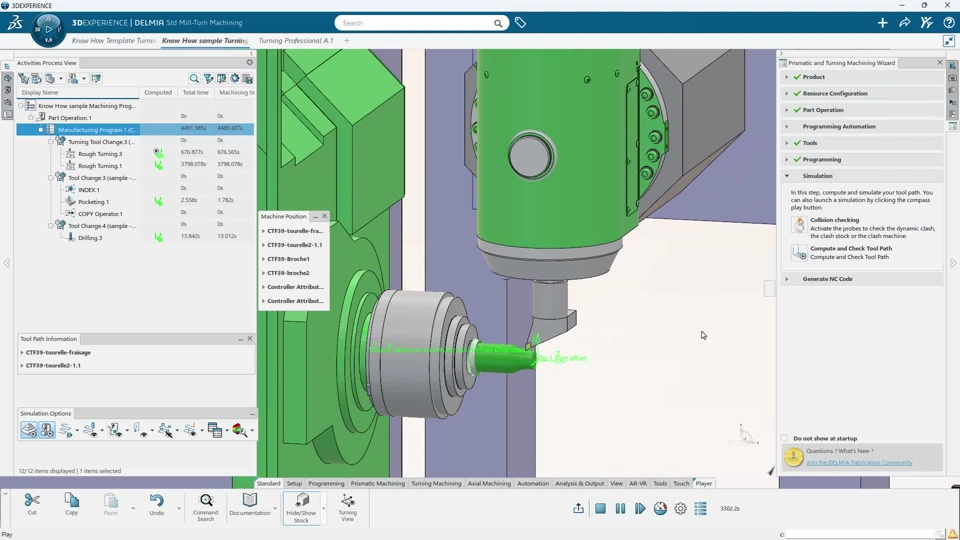
Task: Open the Documentation book icon
Action: (x=250, y=500)
